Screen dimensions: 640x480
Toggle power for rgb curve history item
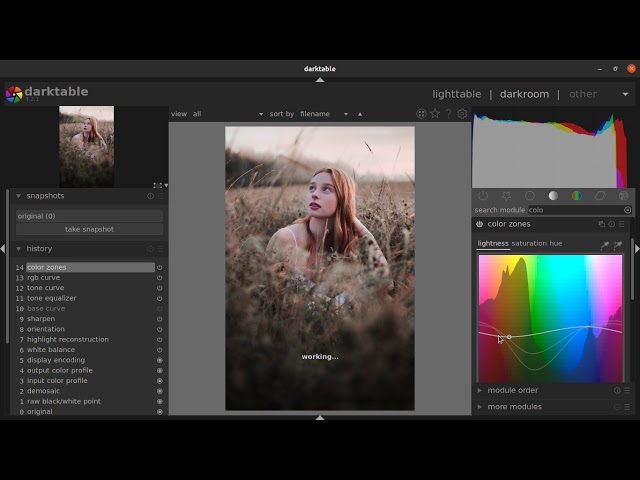[x=160, y=278]
